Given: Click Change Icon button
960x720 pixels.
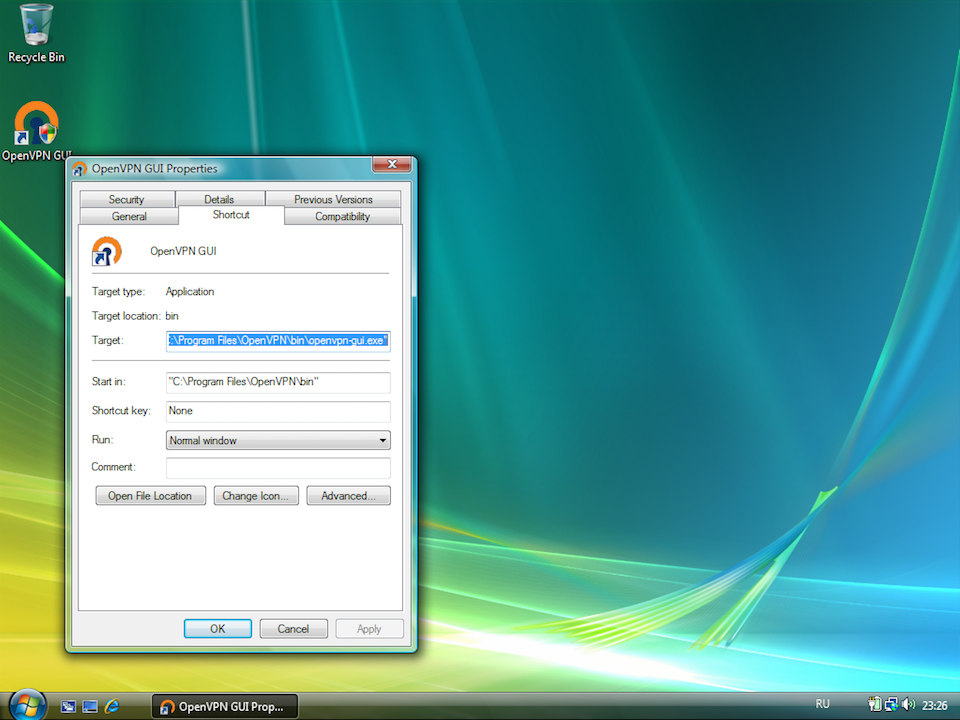Looking at the screenshot, I should point(256,496).
